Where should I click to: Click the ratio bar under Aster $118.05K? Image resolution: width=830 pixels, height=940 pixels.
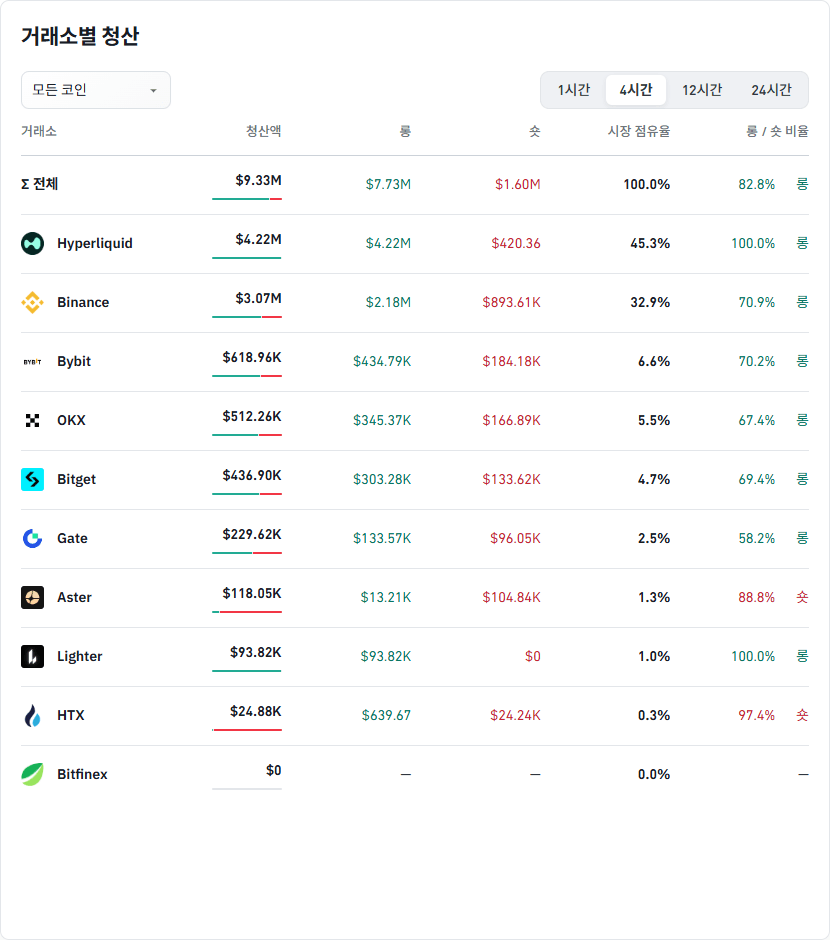click(247, 611)
